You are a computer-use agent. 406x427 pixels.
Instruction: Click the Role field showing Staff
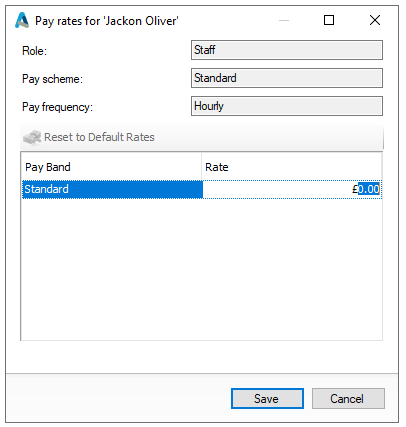287,50
